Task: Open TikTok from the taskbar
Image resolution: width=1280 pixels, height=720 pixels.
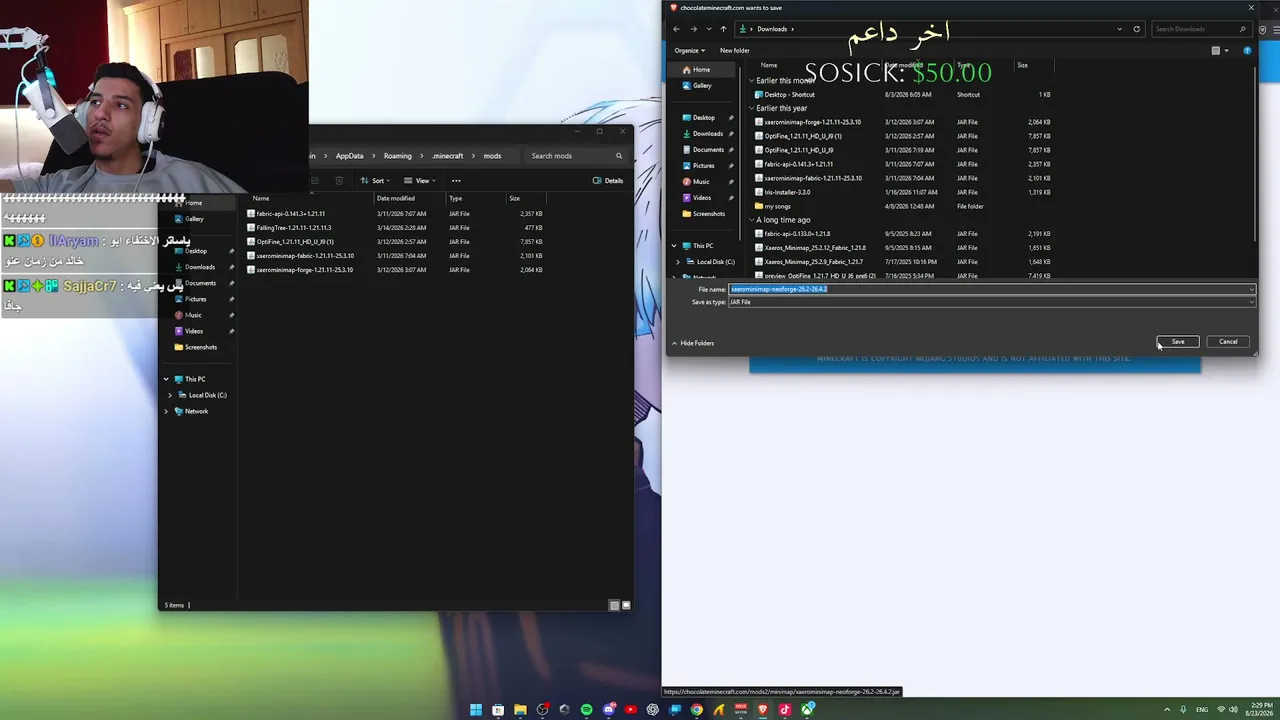Action: 784,710
